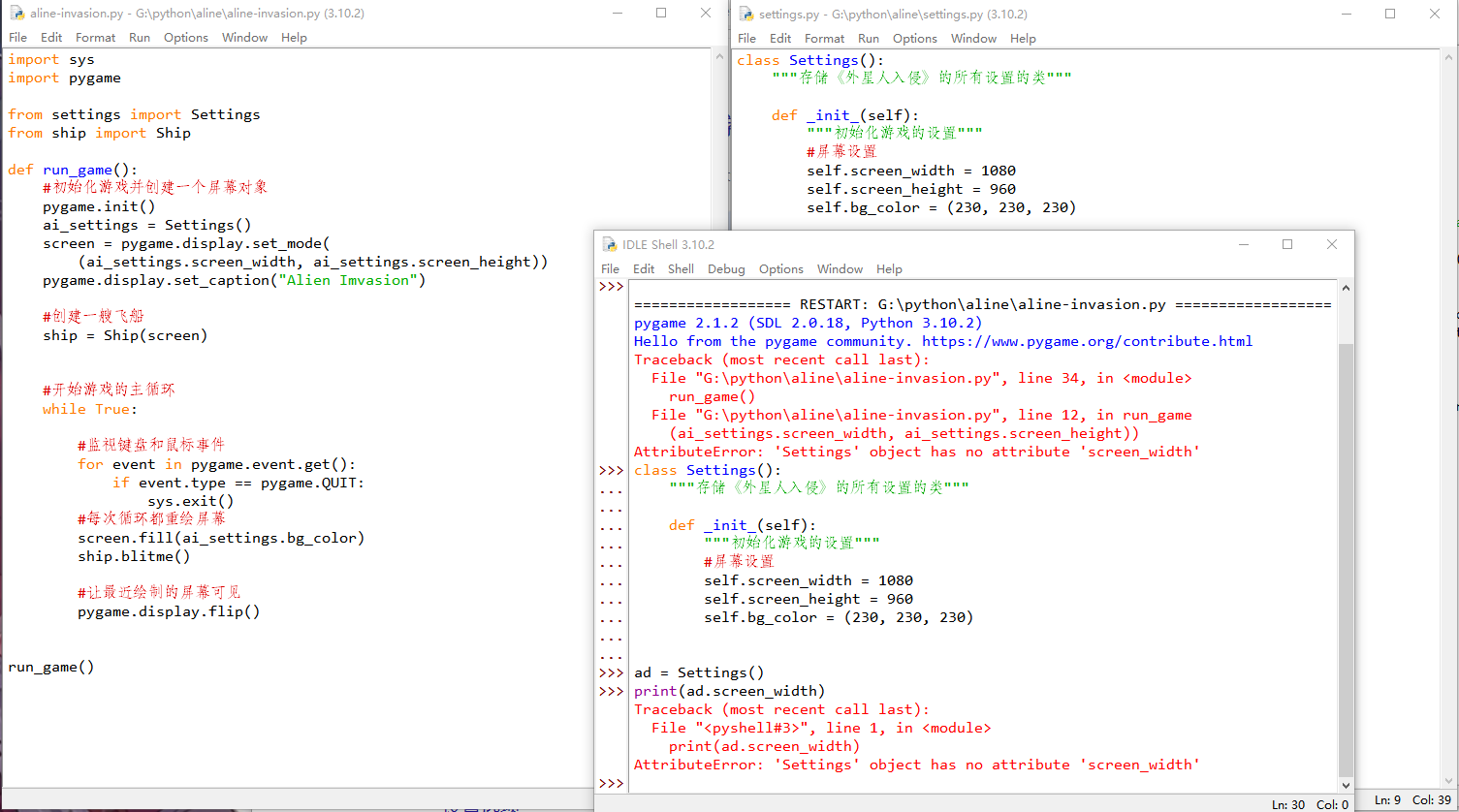
Task: Open Window menu in aline-invasion.py window
Action: tap(244, 38)
